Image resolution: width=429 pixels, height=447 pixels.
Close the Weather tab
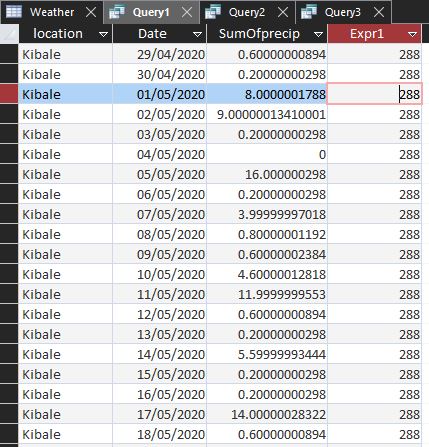click(91, 13)
